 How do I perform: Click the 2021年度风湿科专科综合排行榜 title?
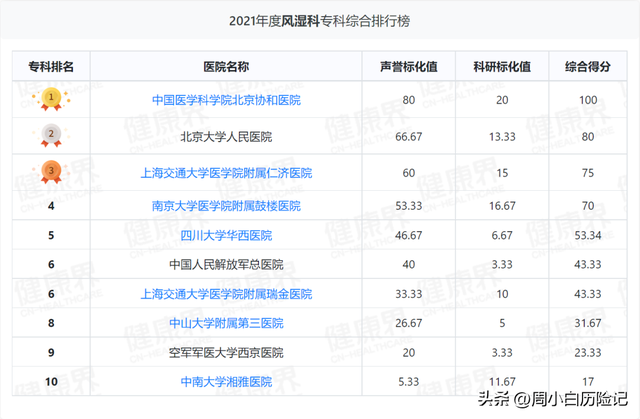pyautogui.click(x=320, y=21)
